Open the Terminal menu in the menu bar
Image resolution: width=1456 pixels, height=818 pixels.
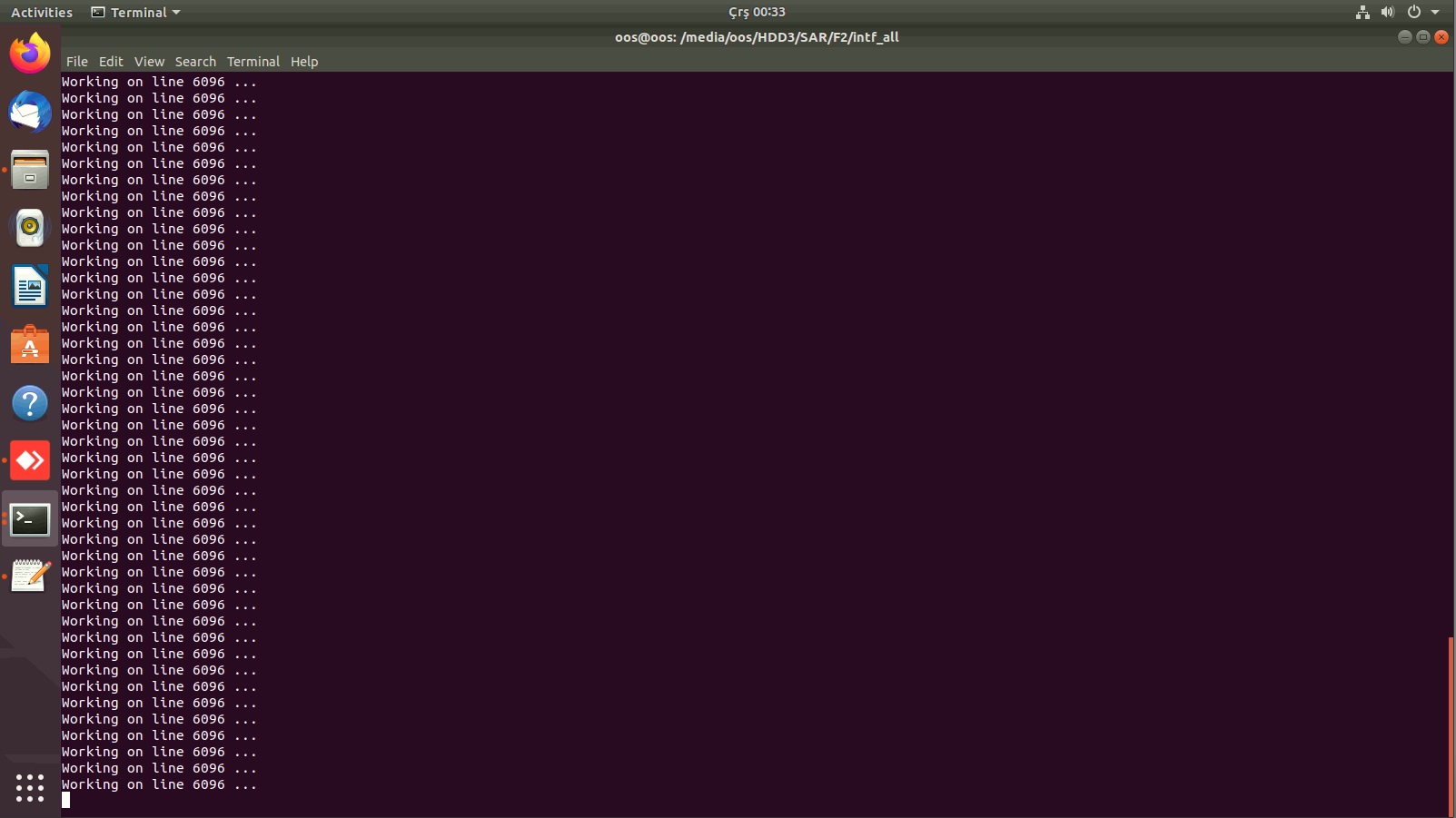(x=253, y=62)
